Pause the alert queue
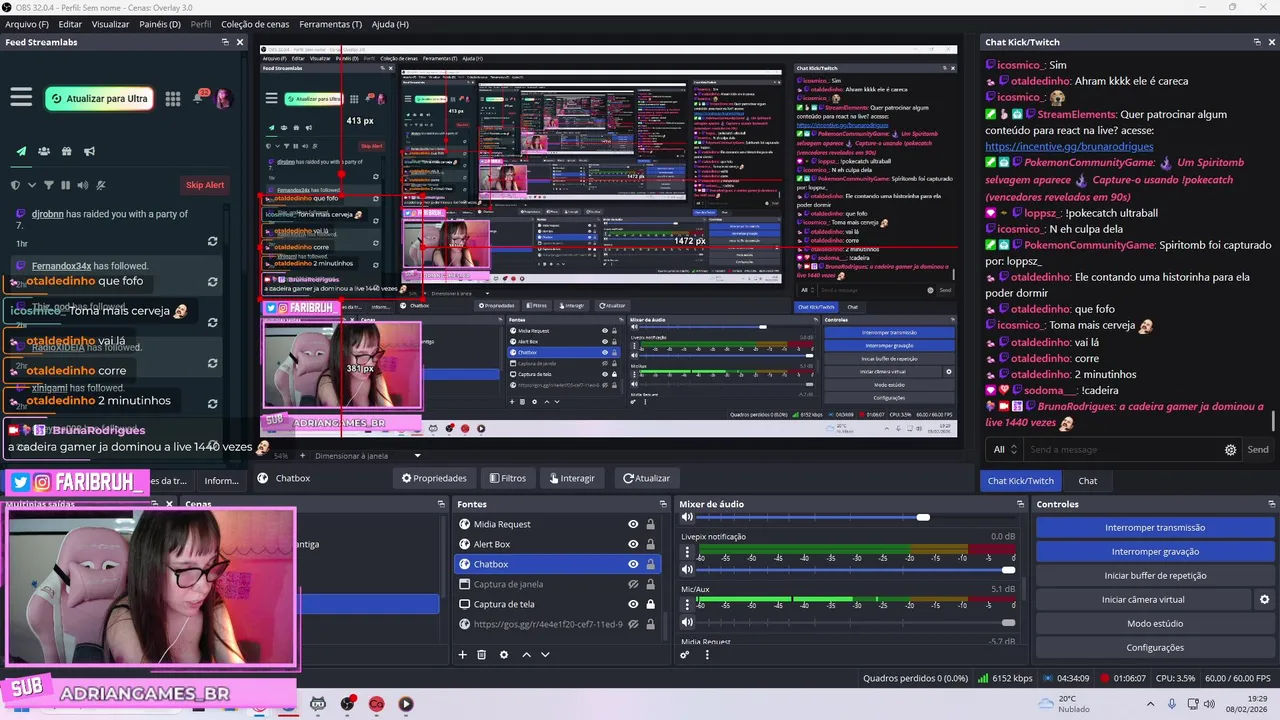The width and height of the screenshot is (1280, 720). click(x=66, y=185)
